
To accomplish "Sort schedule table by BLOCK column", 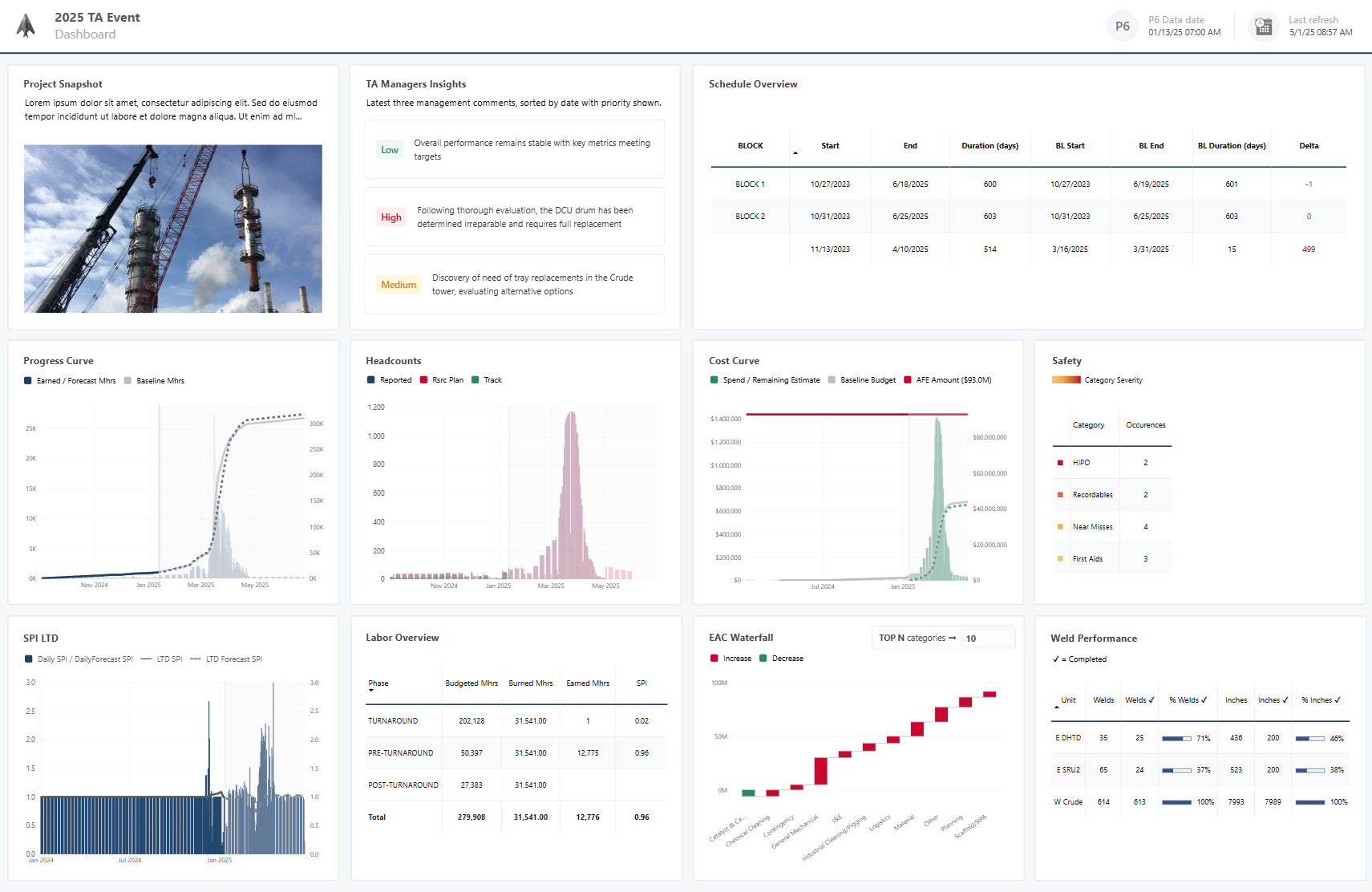I will [751, 146].
